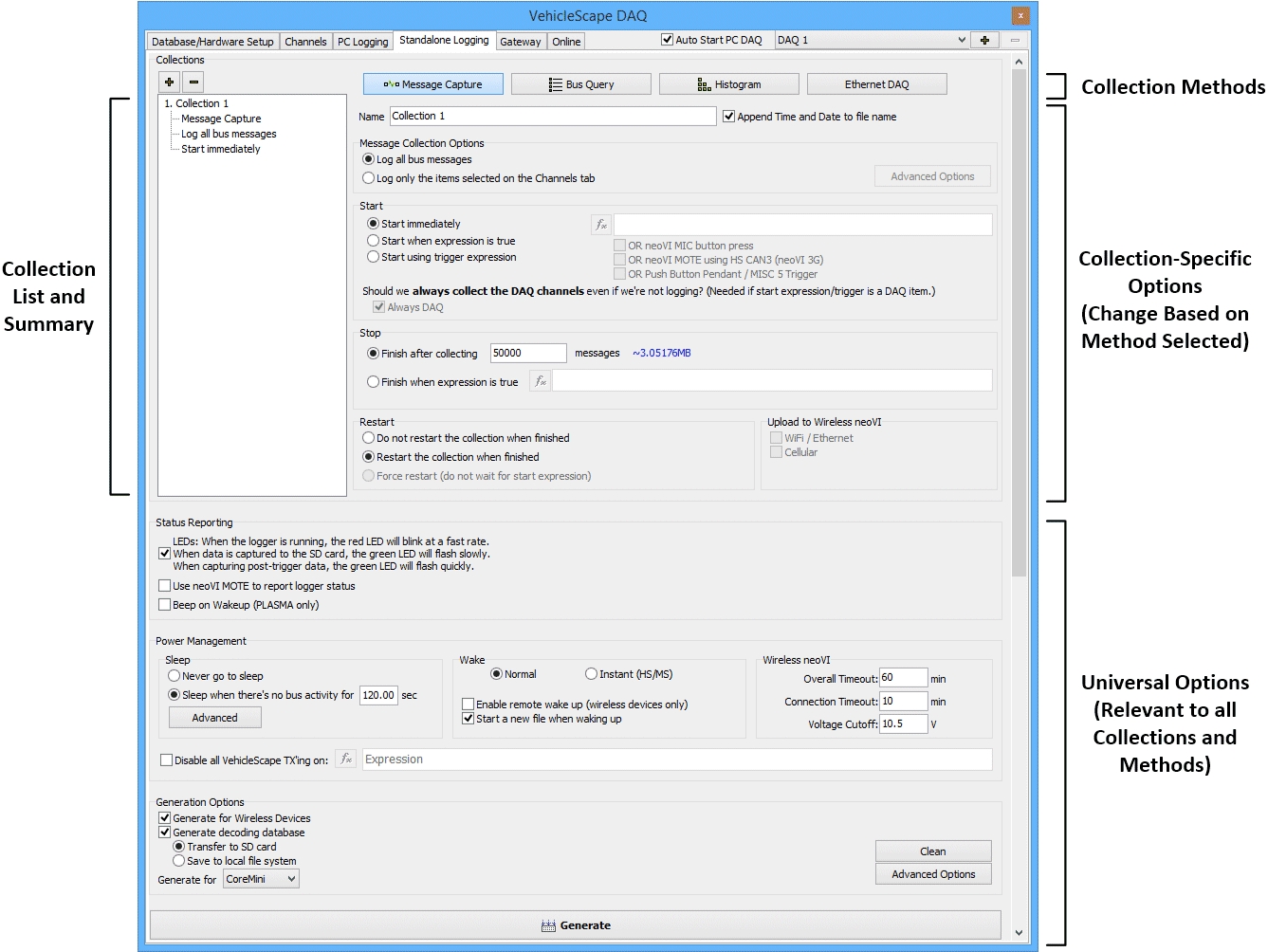
Task: Open the Generate for CoreMini dropdown
Action: coord(261,880)
